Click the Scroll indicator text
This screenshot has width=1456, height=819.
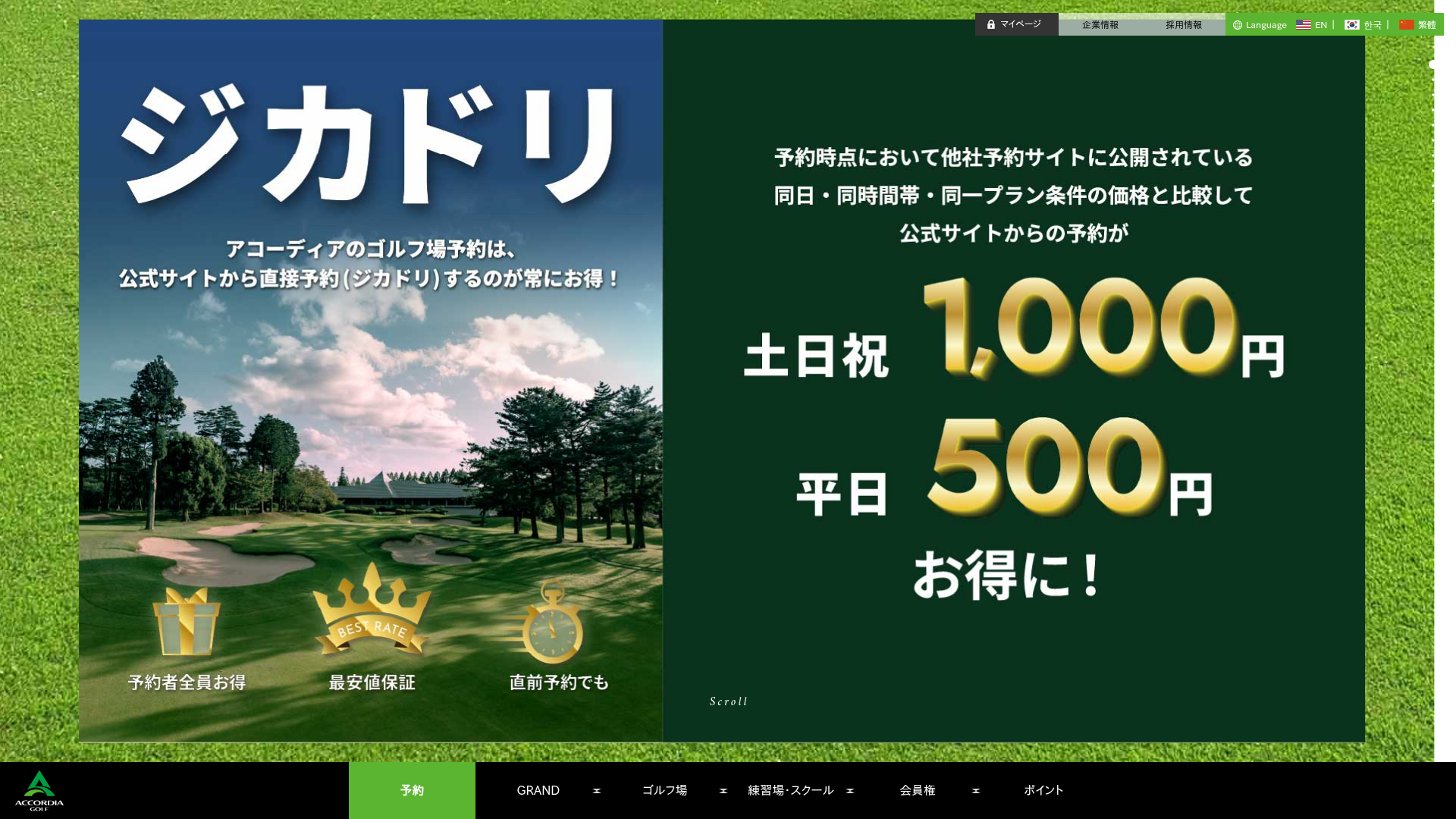[x=729, y=701]
